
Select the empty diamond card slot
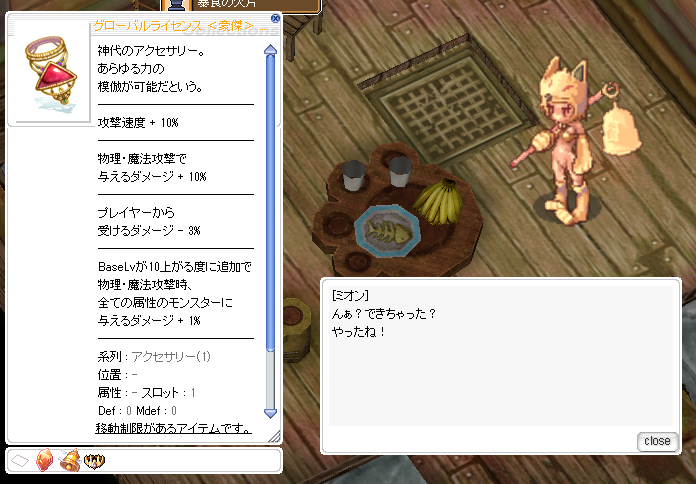click(20, 461)
